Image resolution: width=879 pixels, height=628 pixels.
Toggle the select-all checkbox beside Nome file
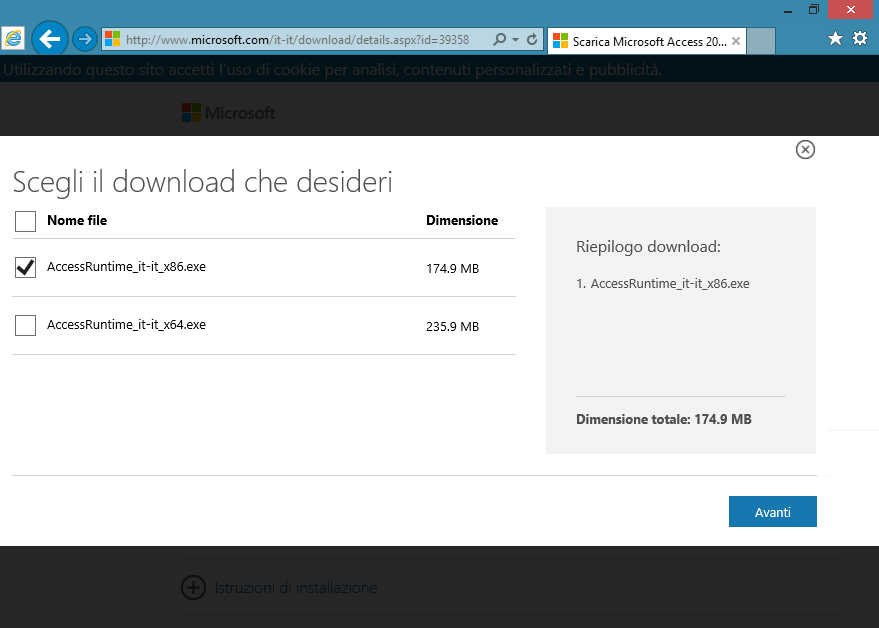click(x=26, y=221)
